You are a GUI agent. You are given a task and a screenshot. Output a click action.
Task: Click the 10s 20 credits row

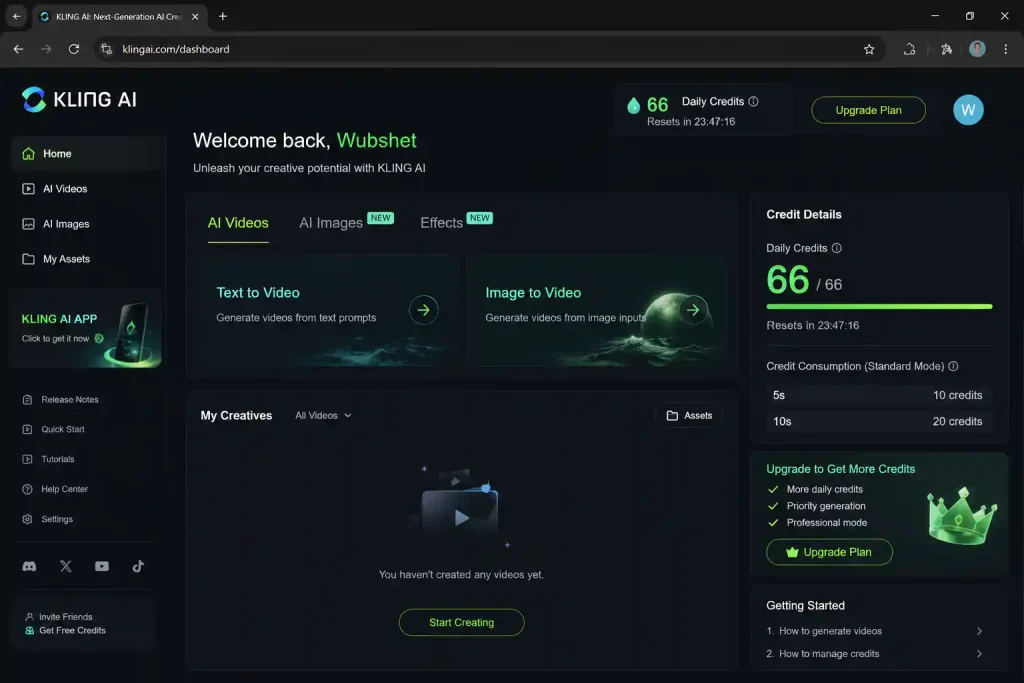877,421
